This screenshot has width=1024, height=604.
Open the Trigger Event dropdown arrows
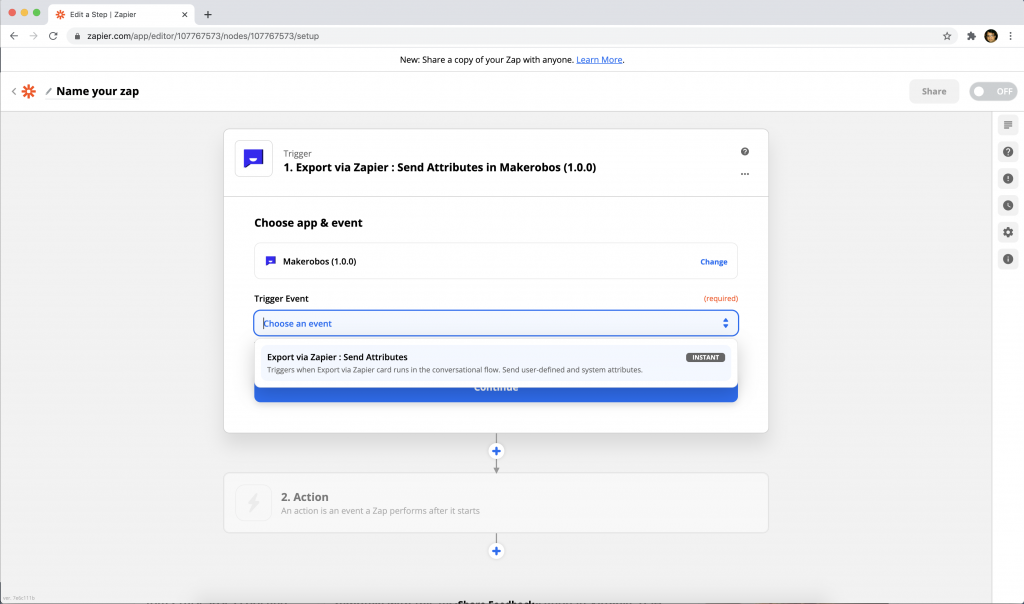tap(725, 323)
